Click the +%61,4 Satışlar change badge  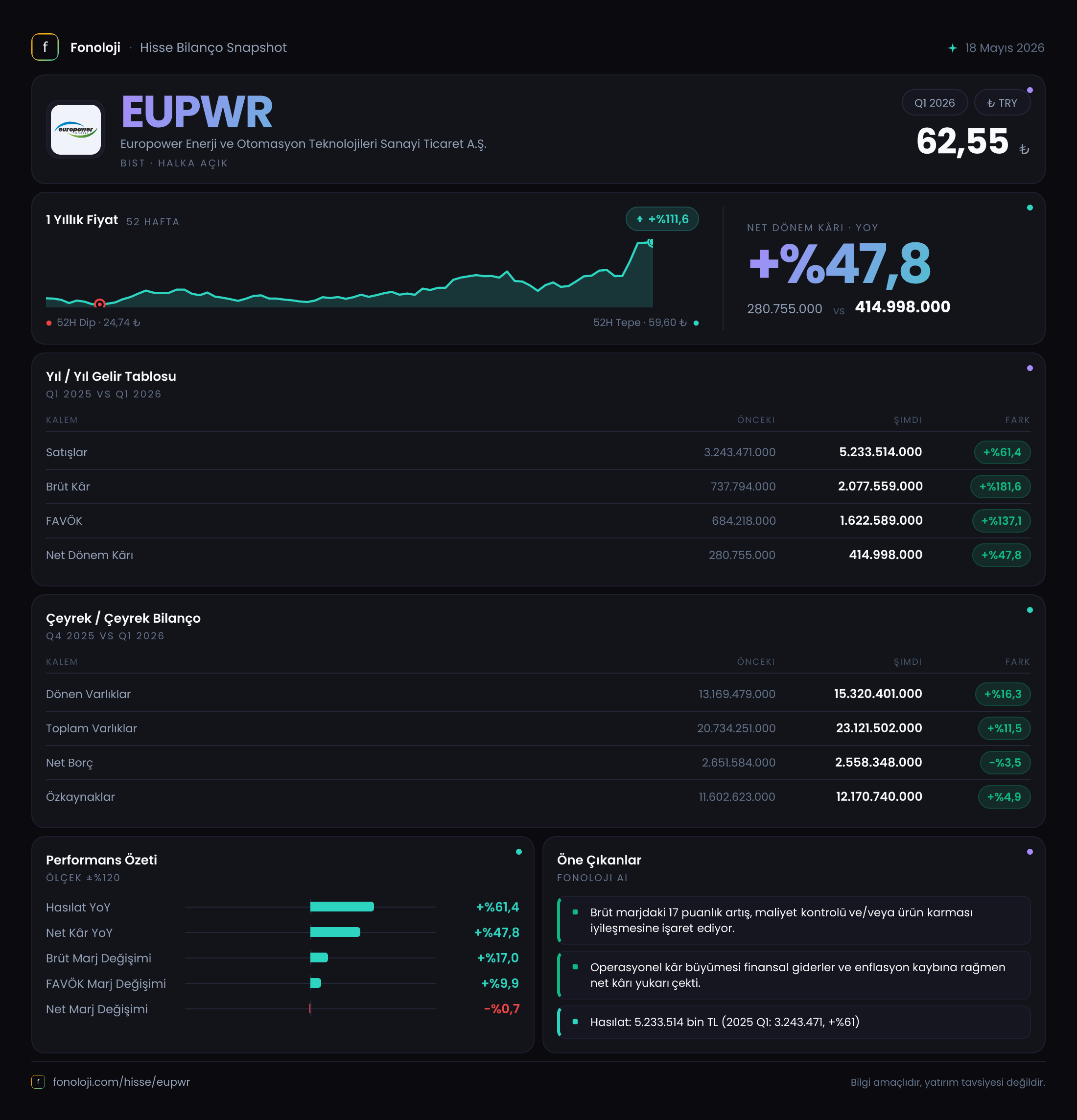[x=1002, y=453]
